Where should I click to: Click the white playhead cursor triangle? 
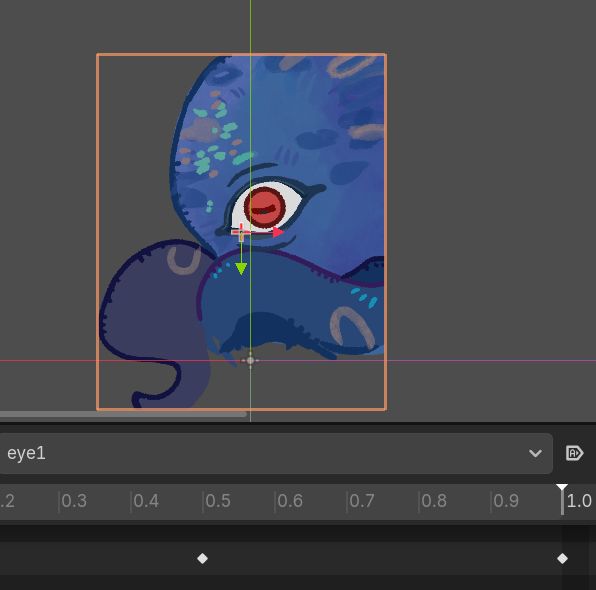pos(562,488)
